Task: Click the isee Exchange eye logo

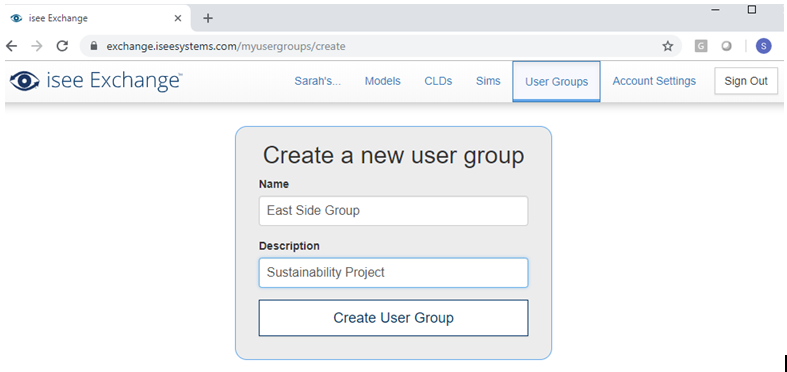Action: [x=25, y=81]
